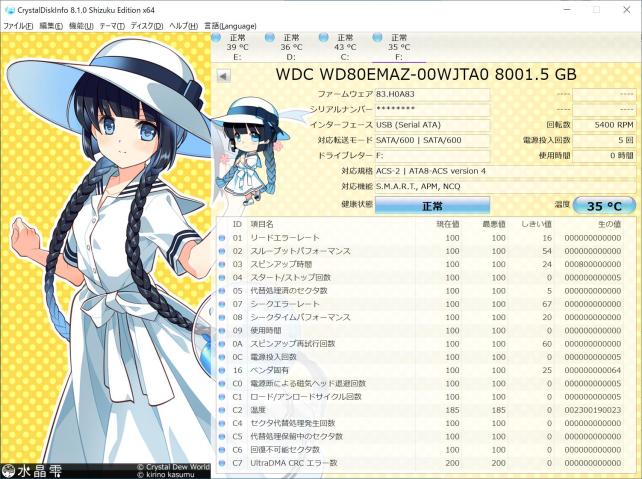642x479 pixels.
Task: Select the 代替処理済のセクタ数 attribute text
Action: point(289,291)
